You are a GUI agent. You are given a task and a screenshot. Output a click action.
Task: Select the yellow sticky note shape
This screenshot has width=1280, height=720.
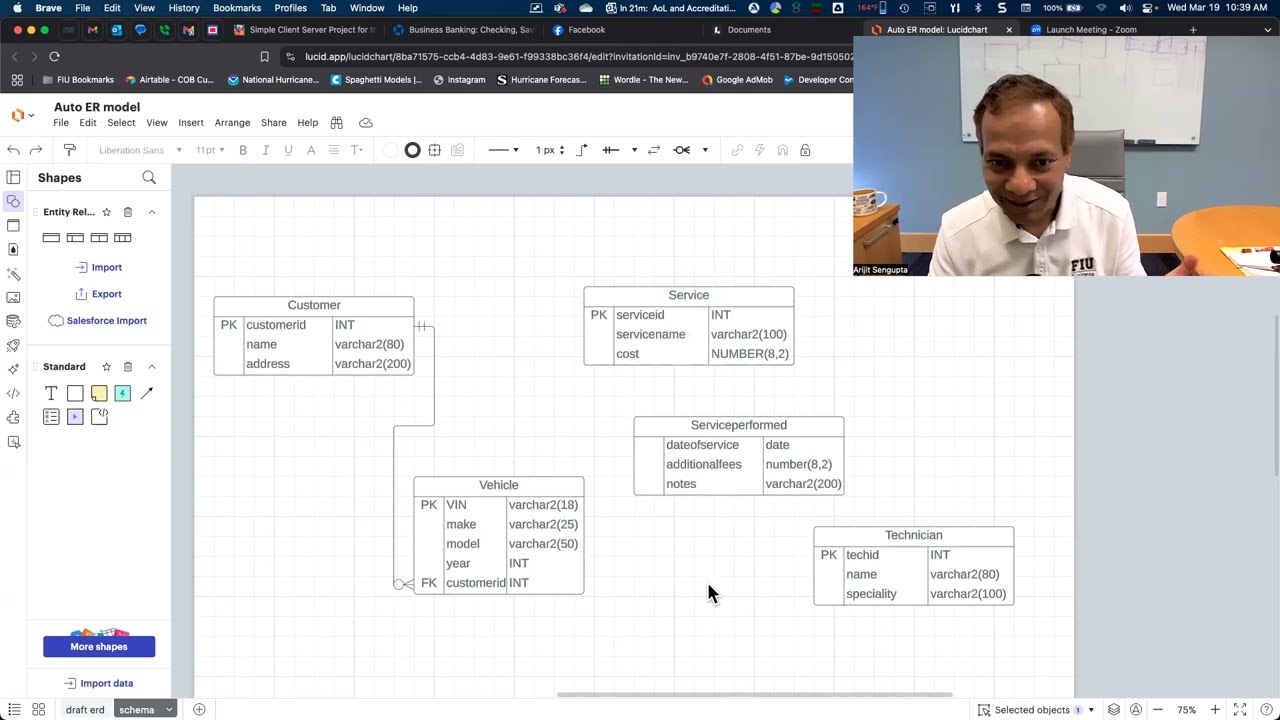click(99, 393)
